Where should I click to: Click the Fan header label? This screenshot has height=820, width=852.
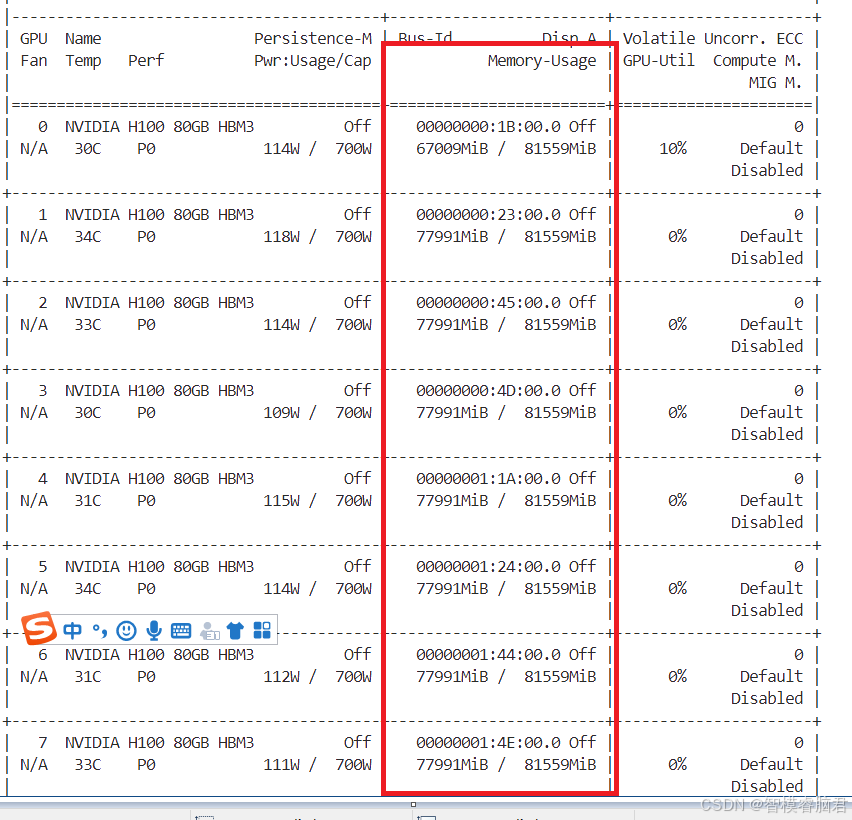(34, 60)
